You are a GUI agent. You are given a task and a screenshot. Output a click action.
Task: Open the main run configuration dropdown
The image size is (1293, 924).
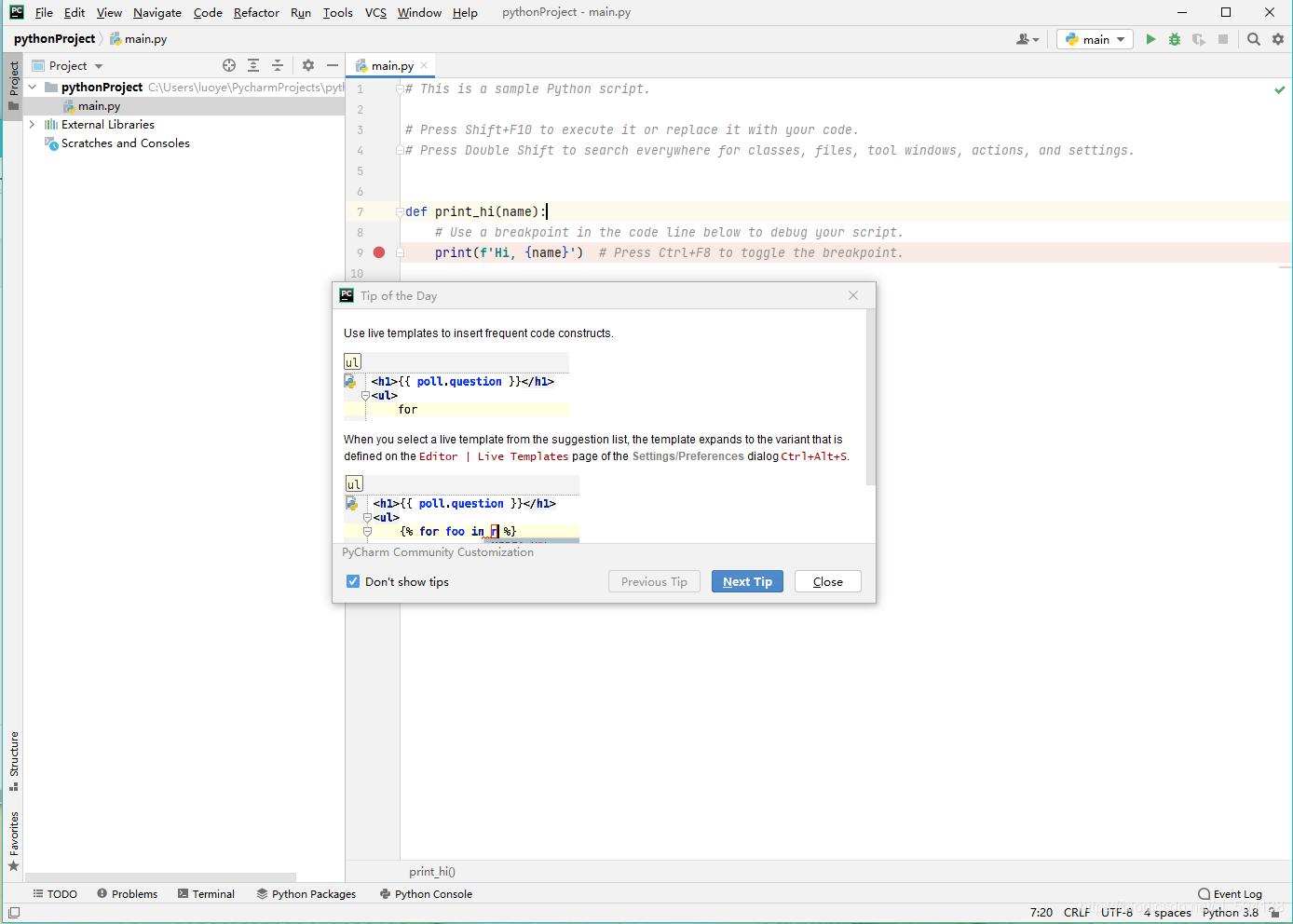pyautogui.click(x=1095, y=39)
